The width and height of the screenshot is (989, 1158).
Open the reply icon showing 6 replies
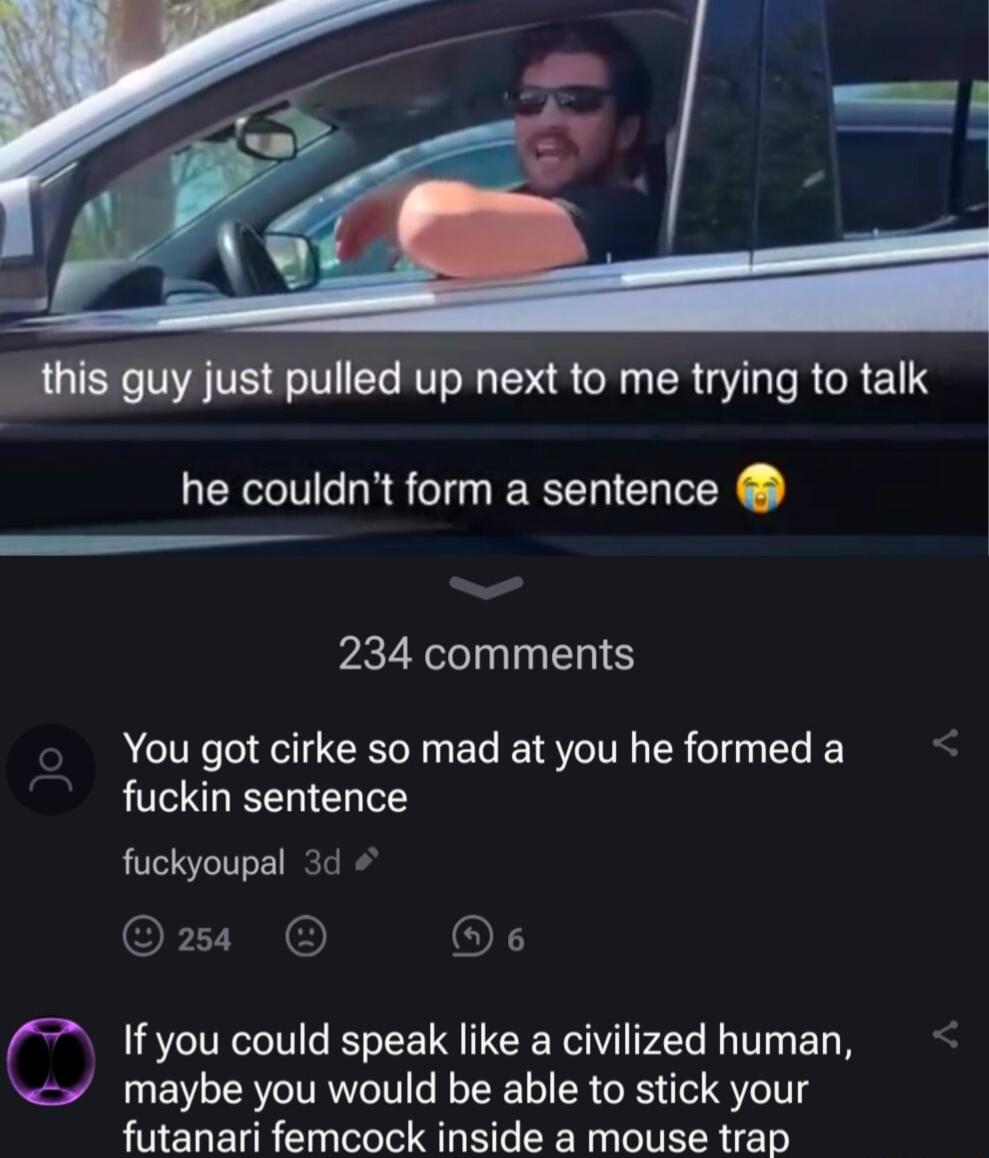(472, 936)
